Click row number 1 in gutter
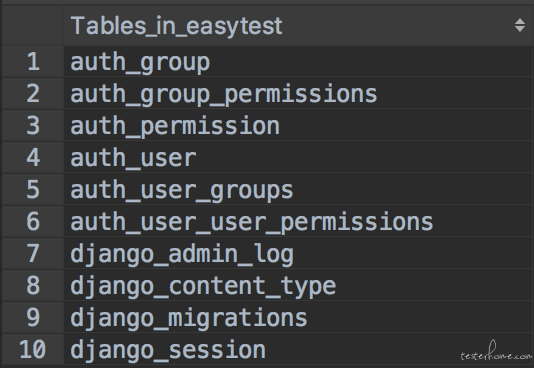 coord(33,62)
